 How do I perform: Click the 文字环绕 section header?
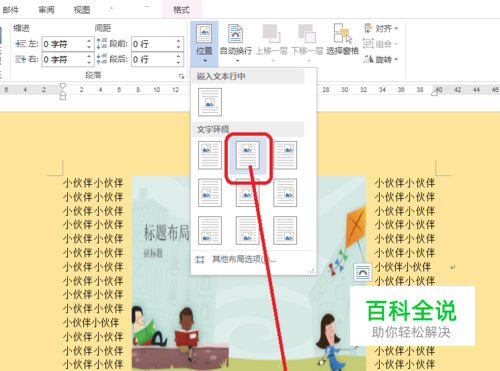click(248, 129)
